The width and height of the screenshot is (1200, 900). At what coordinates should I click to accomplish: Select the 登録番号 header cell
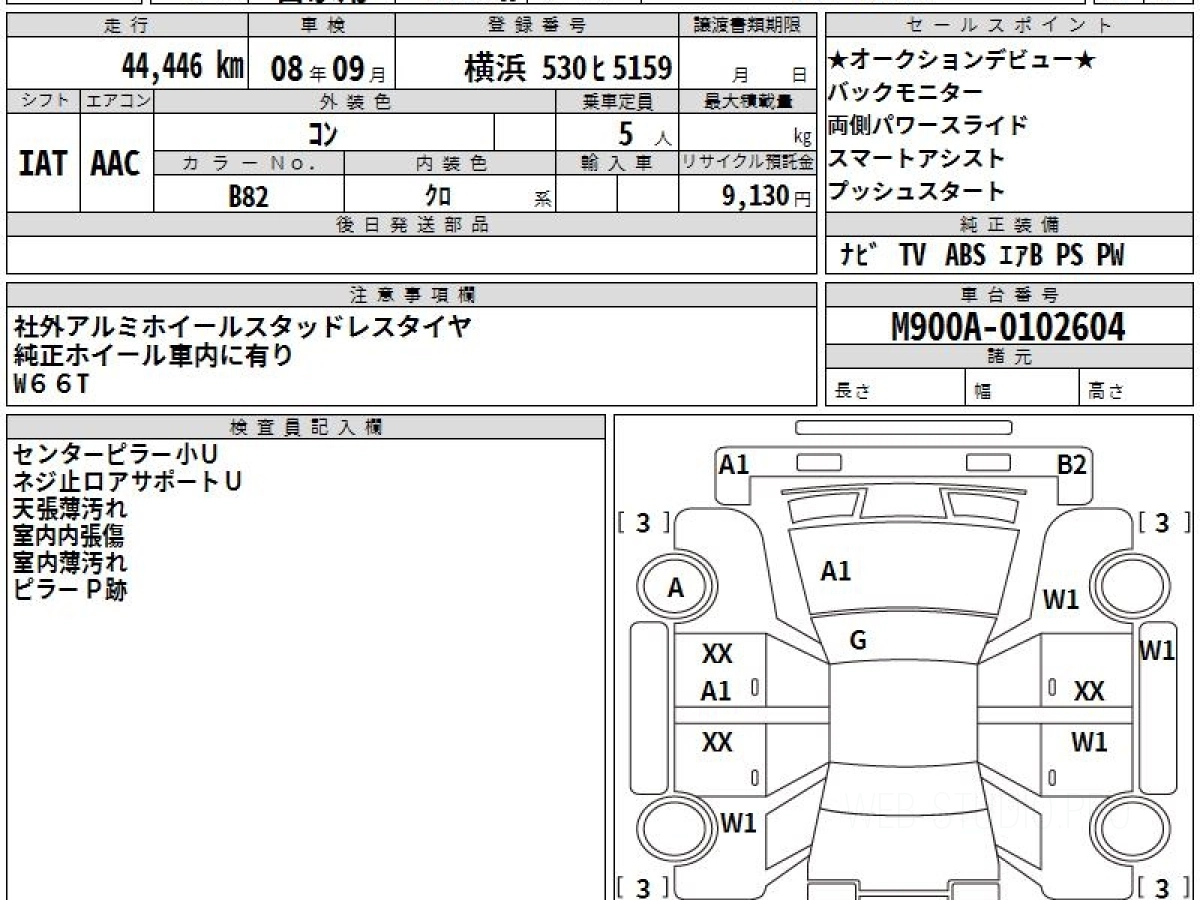coord(538,26)
